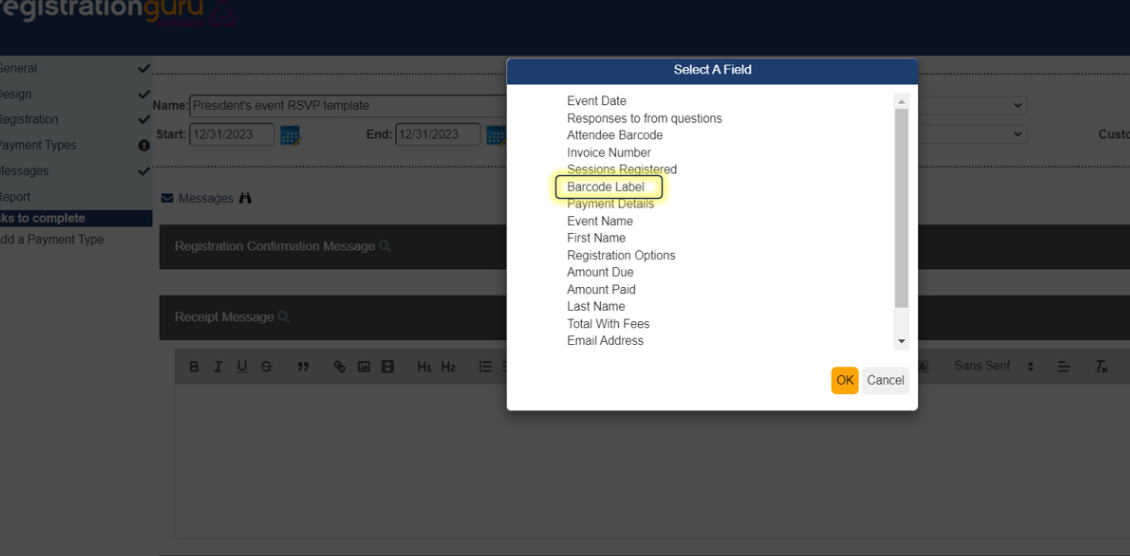Insert a link via editor toolbar

pos(339,367)
